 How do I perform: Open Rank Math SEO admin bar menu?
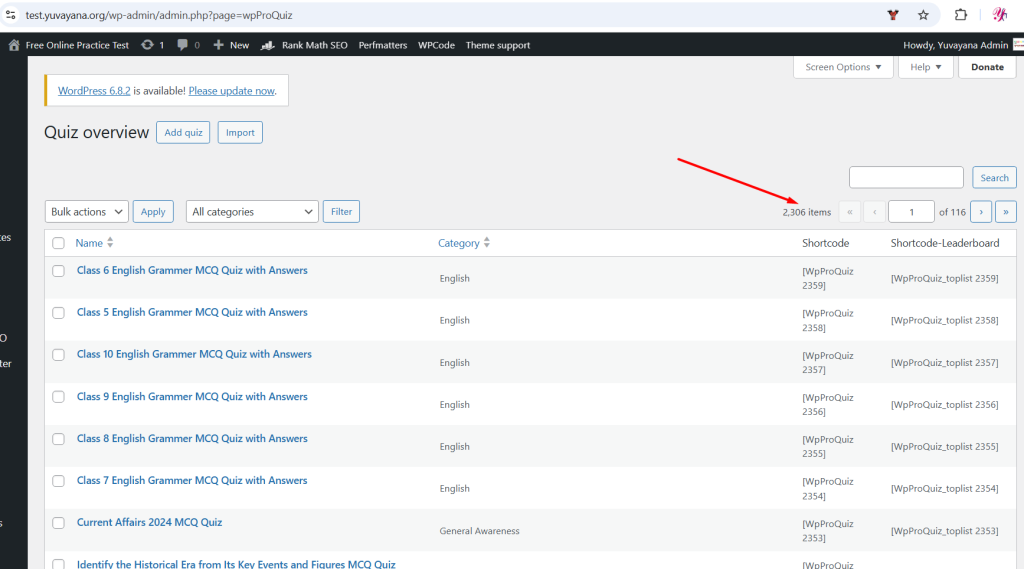point(305,45)
